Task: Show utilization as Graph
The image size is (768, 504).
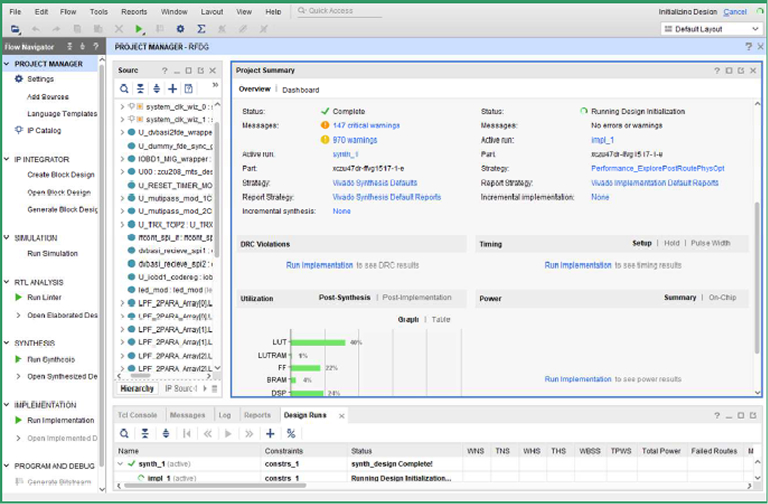Action: pyautogui.click(x=408, y=319)
